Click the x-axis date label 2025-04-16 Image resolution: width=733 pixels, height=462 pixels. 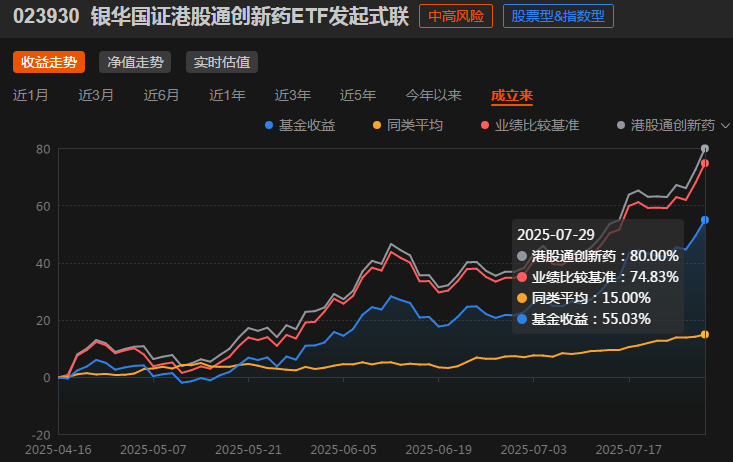[x=58, y=450]
